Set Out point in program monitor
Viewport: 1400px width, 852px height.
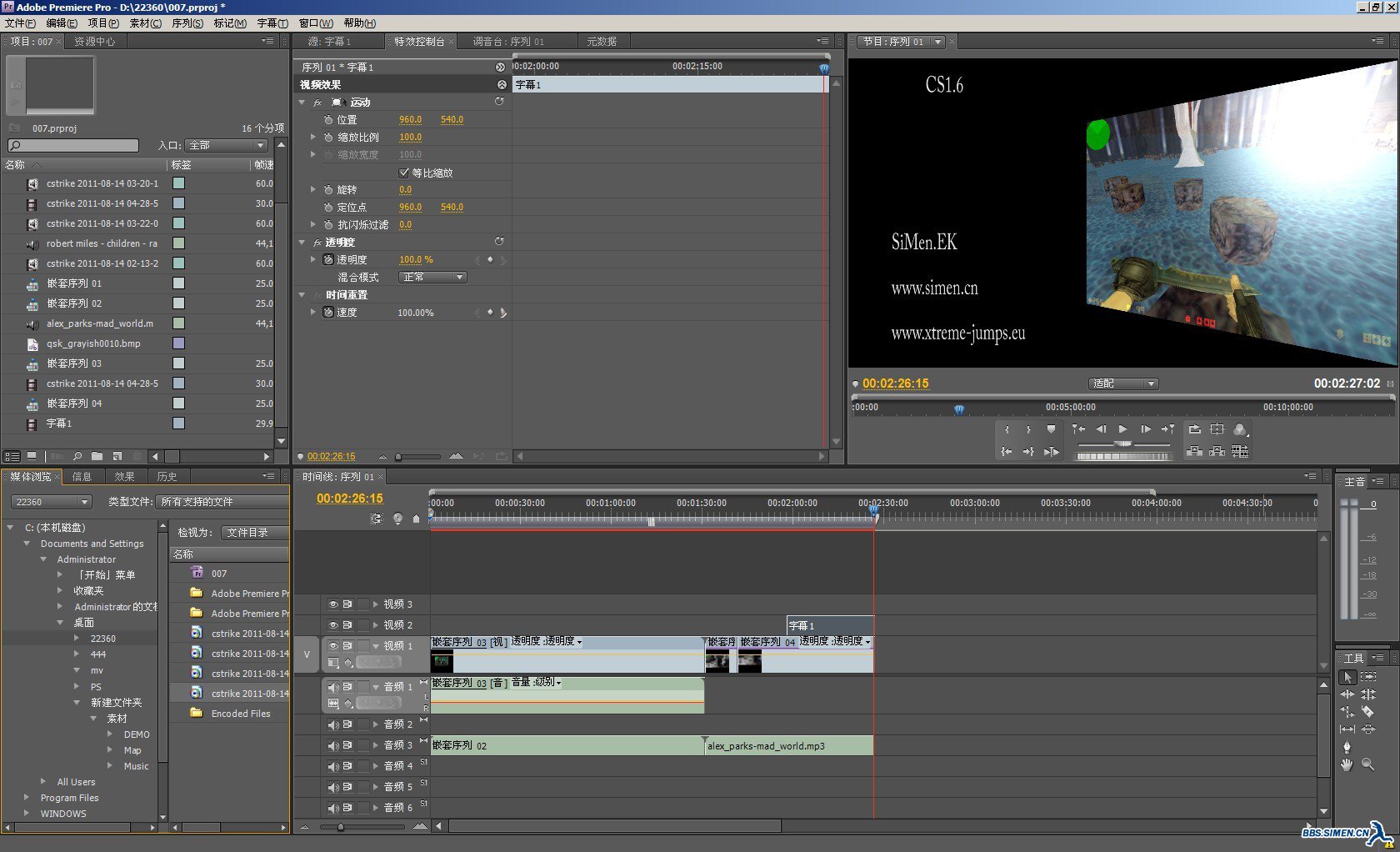point(1029,429)
